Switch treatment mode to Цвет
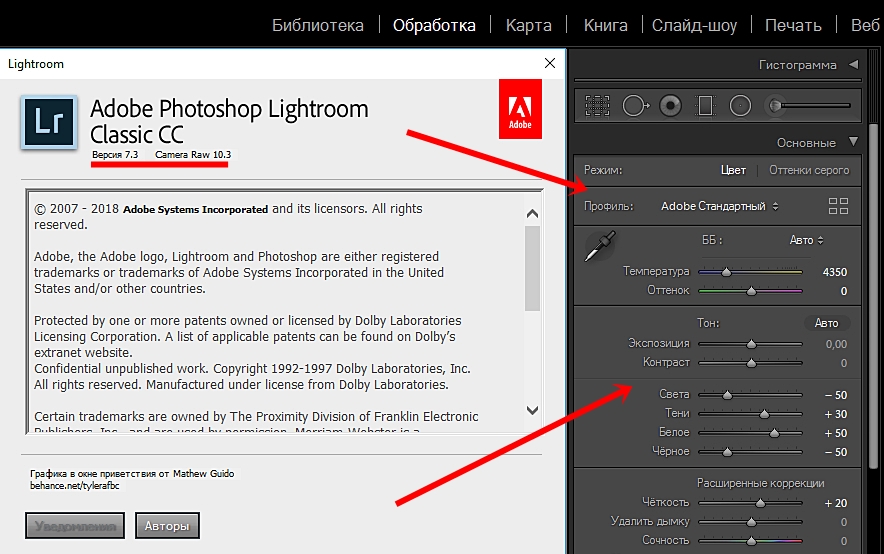 [733, 170]
